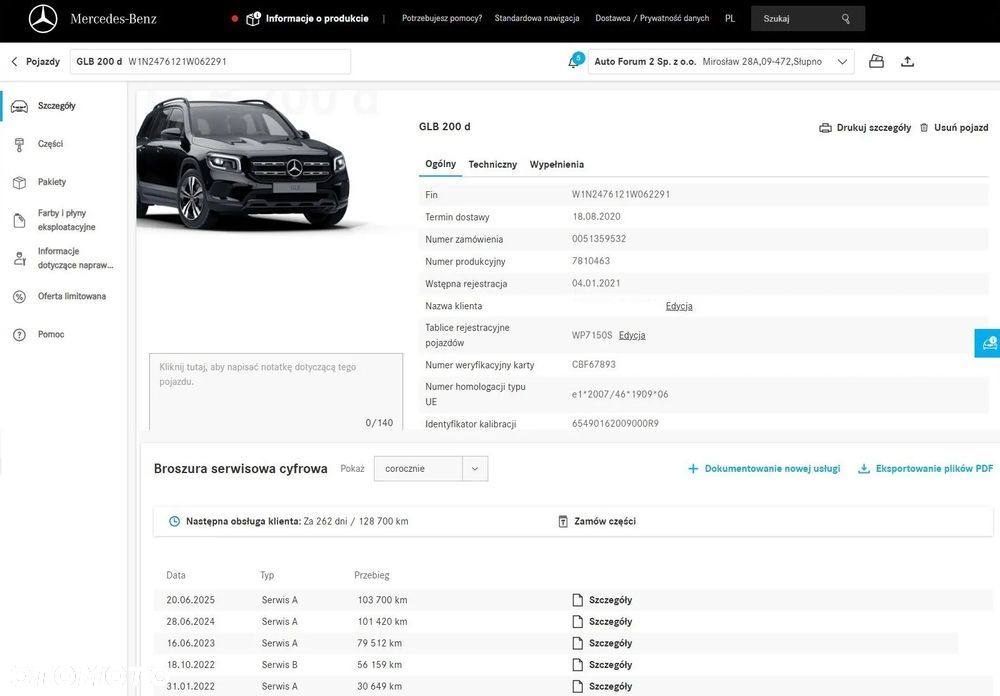Click Usuń pojazd text

coord(961,128)
